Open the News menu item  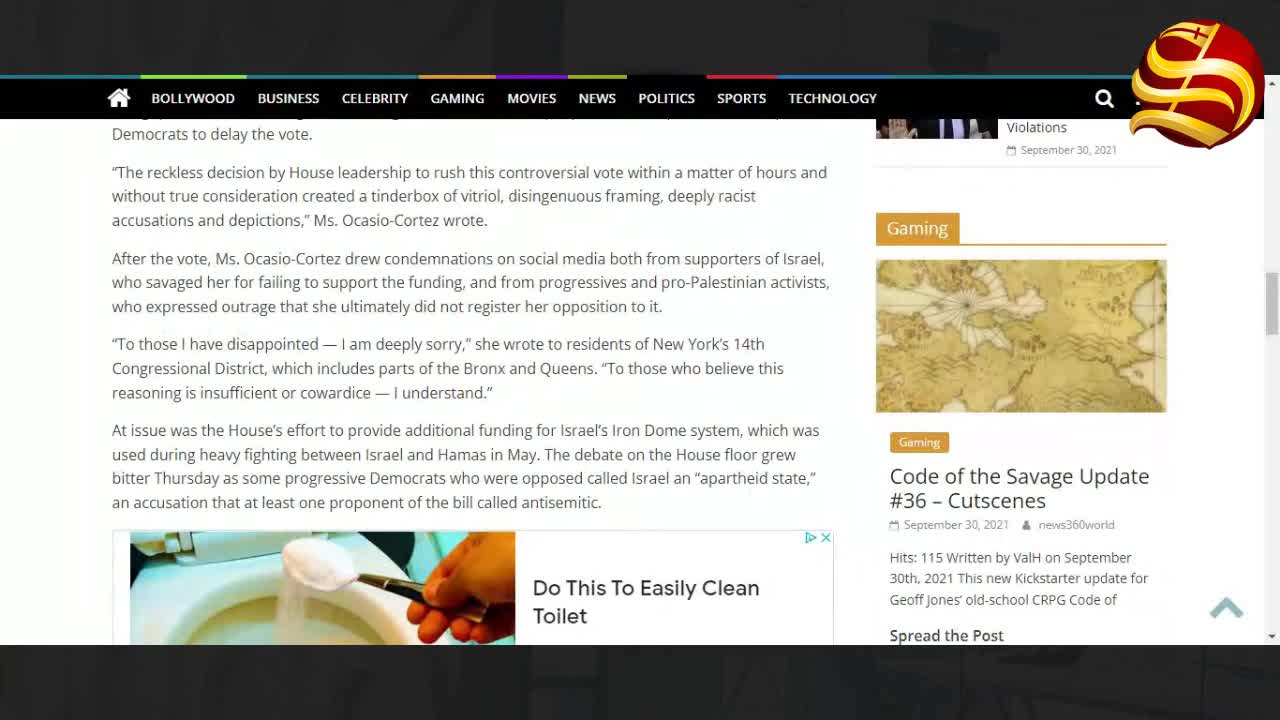(x=597, y=98)
